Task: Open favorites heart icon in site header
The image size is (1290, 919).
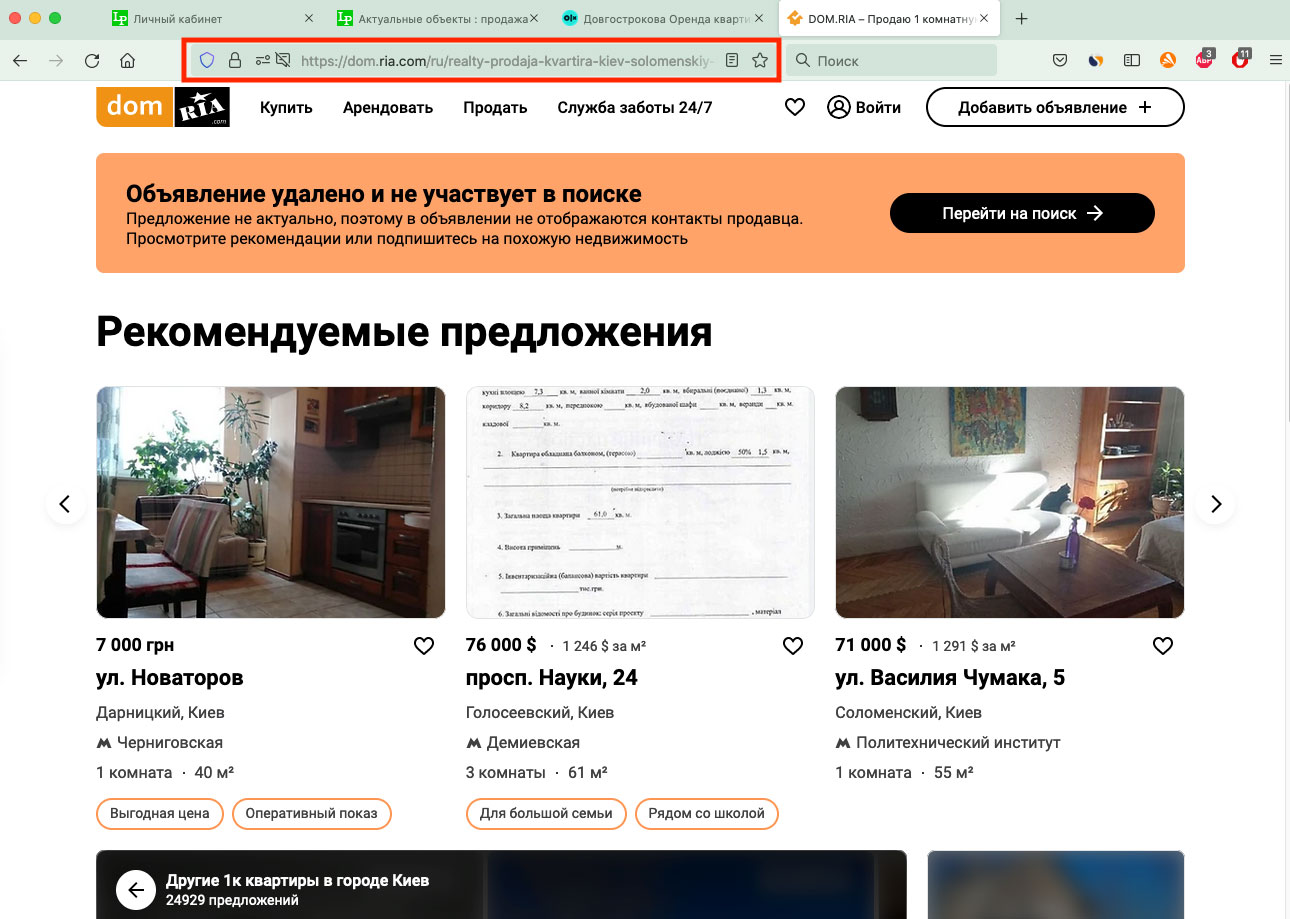Action: (x=795, y=107)
